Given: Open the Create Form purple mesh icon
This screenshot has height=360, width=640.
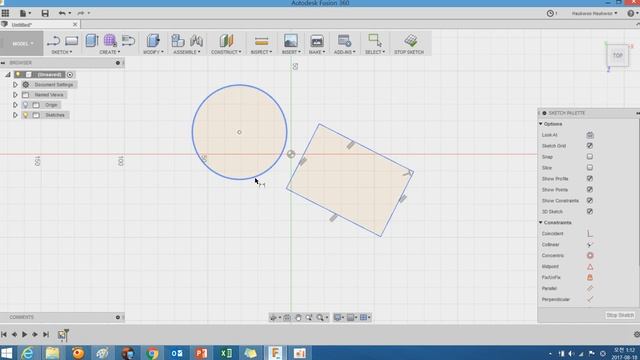Looking at the screenshot, I should 110,40.
